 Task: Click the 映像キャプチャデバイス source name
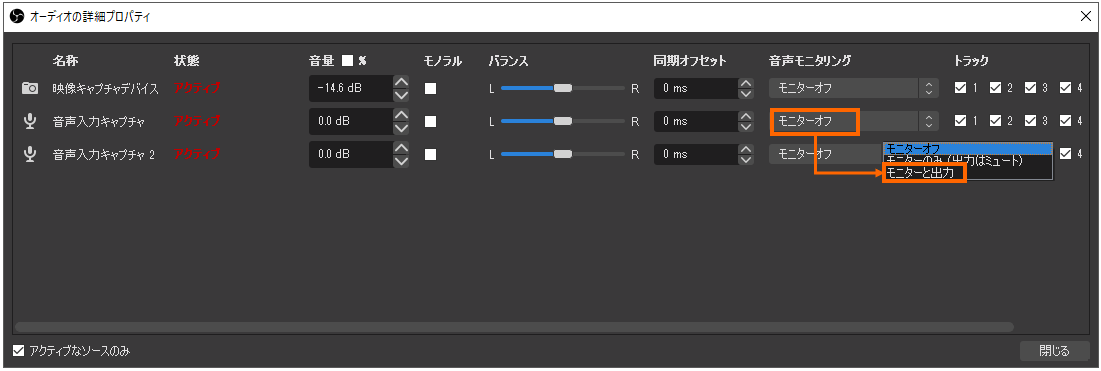coord(105,89)
